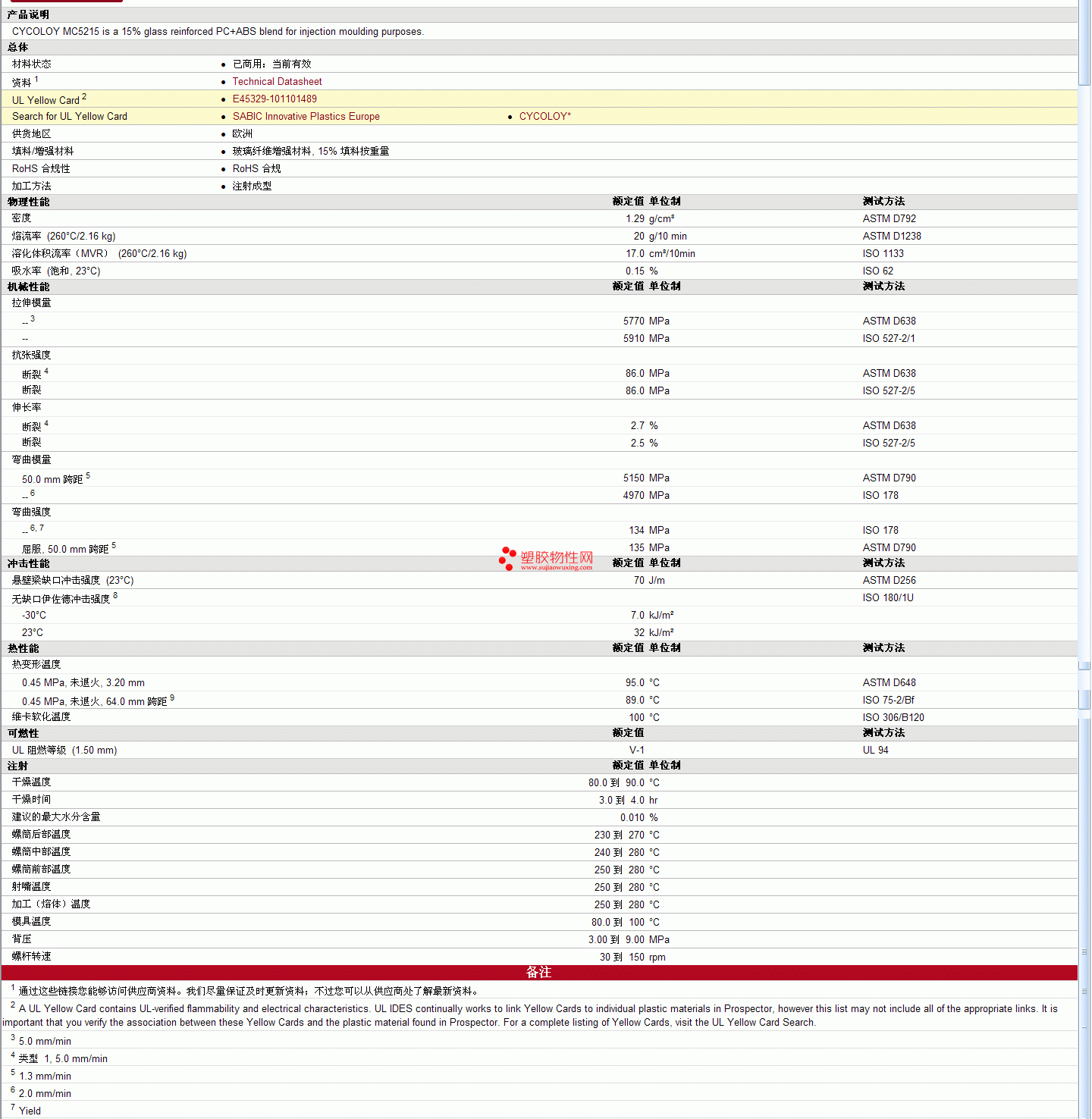The height and width of the screenshot is (1119, 1092).
Task: Select flexural strength value 135 MPa
Action: (x=649, y=548)
